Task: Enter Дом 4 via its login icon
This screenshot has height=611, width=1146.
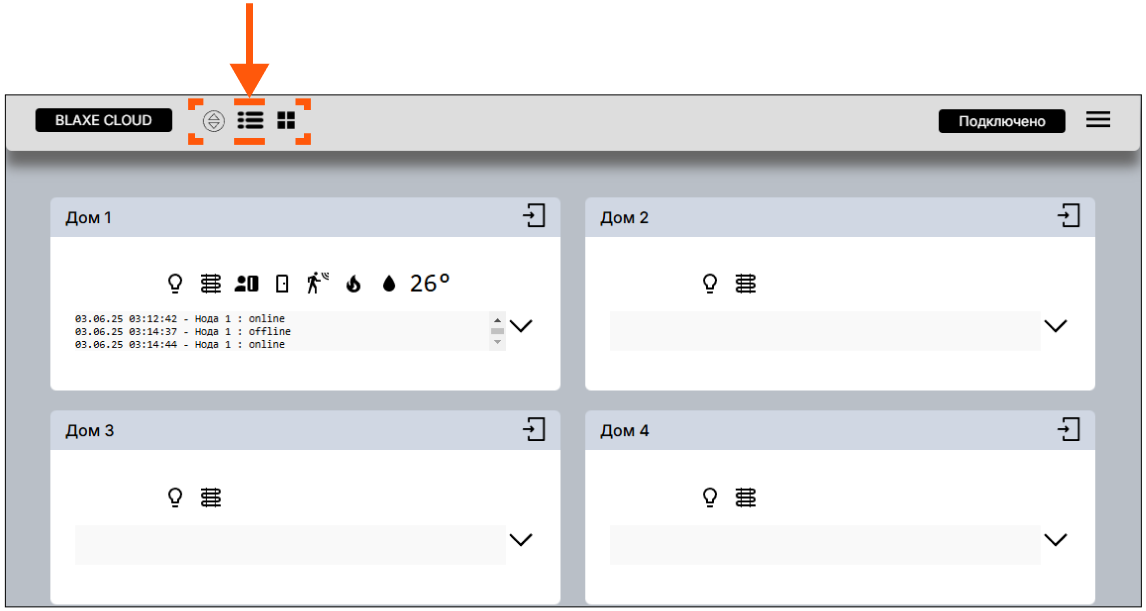Action: (1070, 430)
